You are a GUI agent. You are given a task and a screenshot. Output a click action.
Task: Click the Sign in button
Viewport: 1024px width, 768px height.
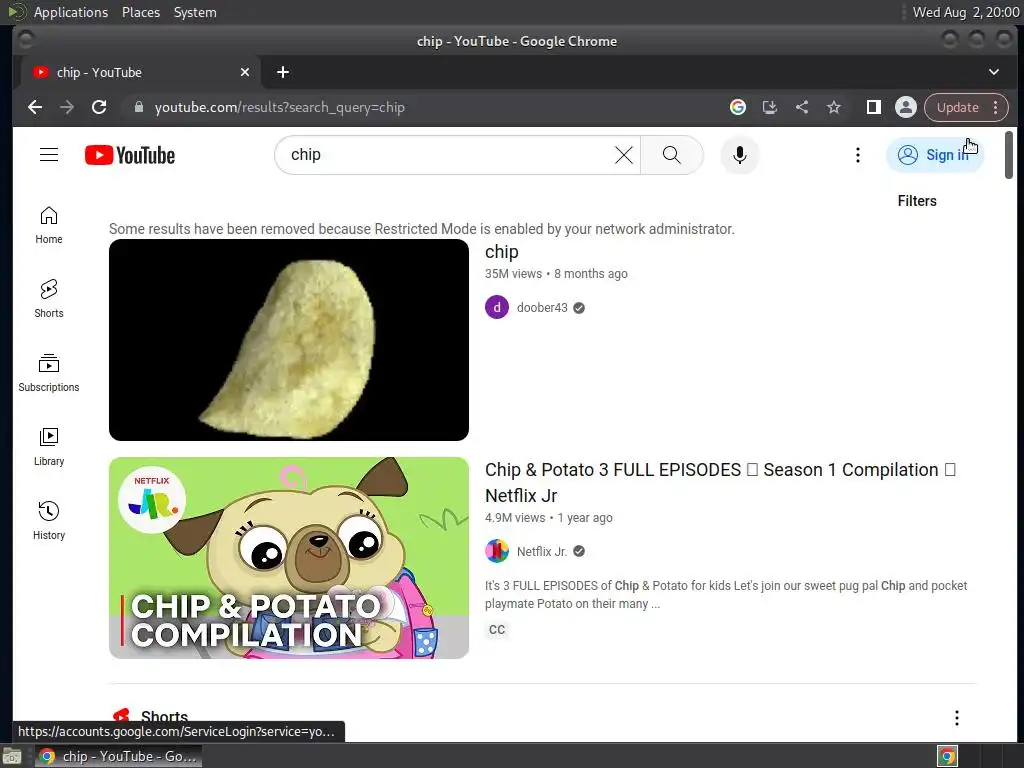pyautogui.click(x=935, y=155)
